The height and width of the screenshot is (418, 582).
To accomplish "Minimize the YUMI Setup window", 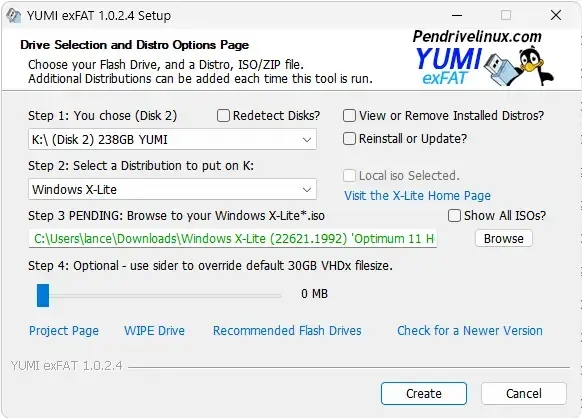I will coord(457,15).
